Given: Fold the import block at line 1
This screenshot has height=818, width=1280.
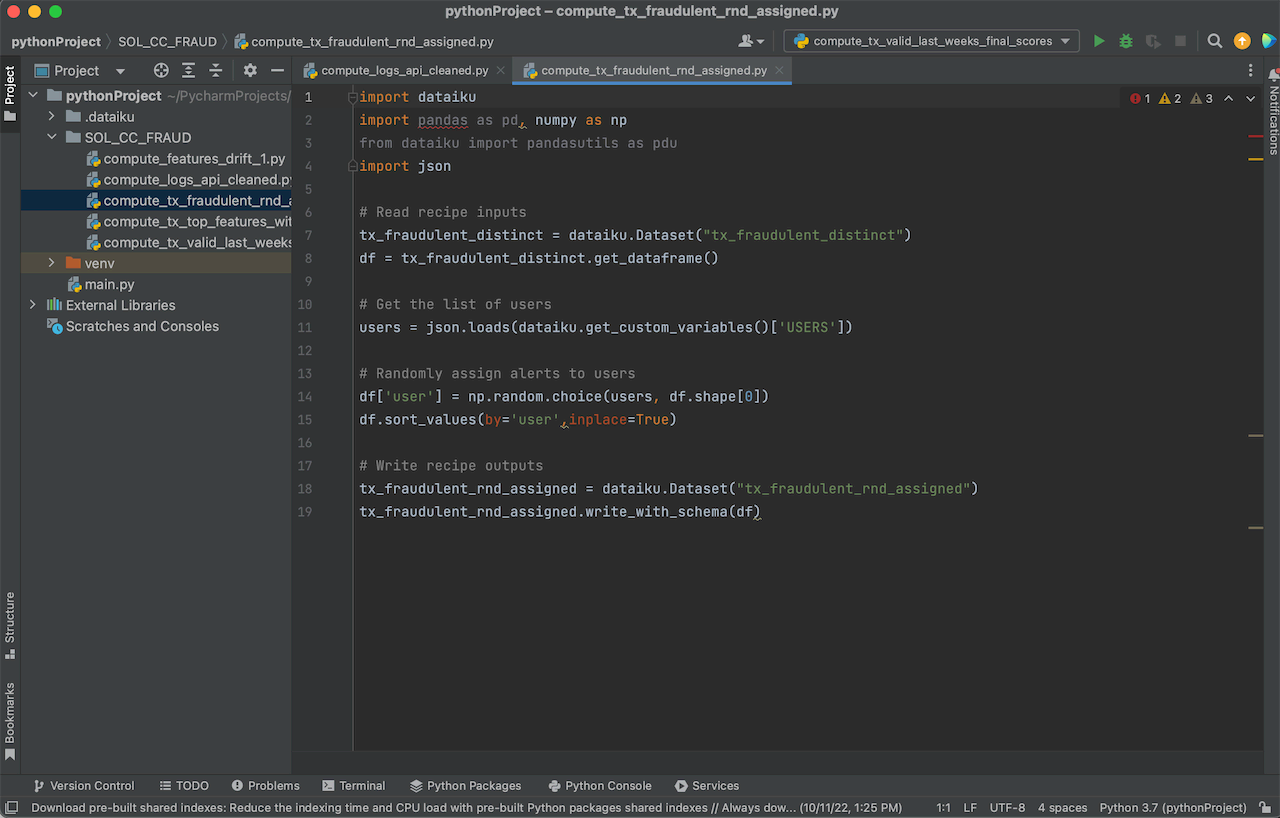Looking at the screenshot, I should click(x=352, y=97).
